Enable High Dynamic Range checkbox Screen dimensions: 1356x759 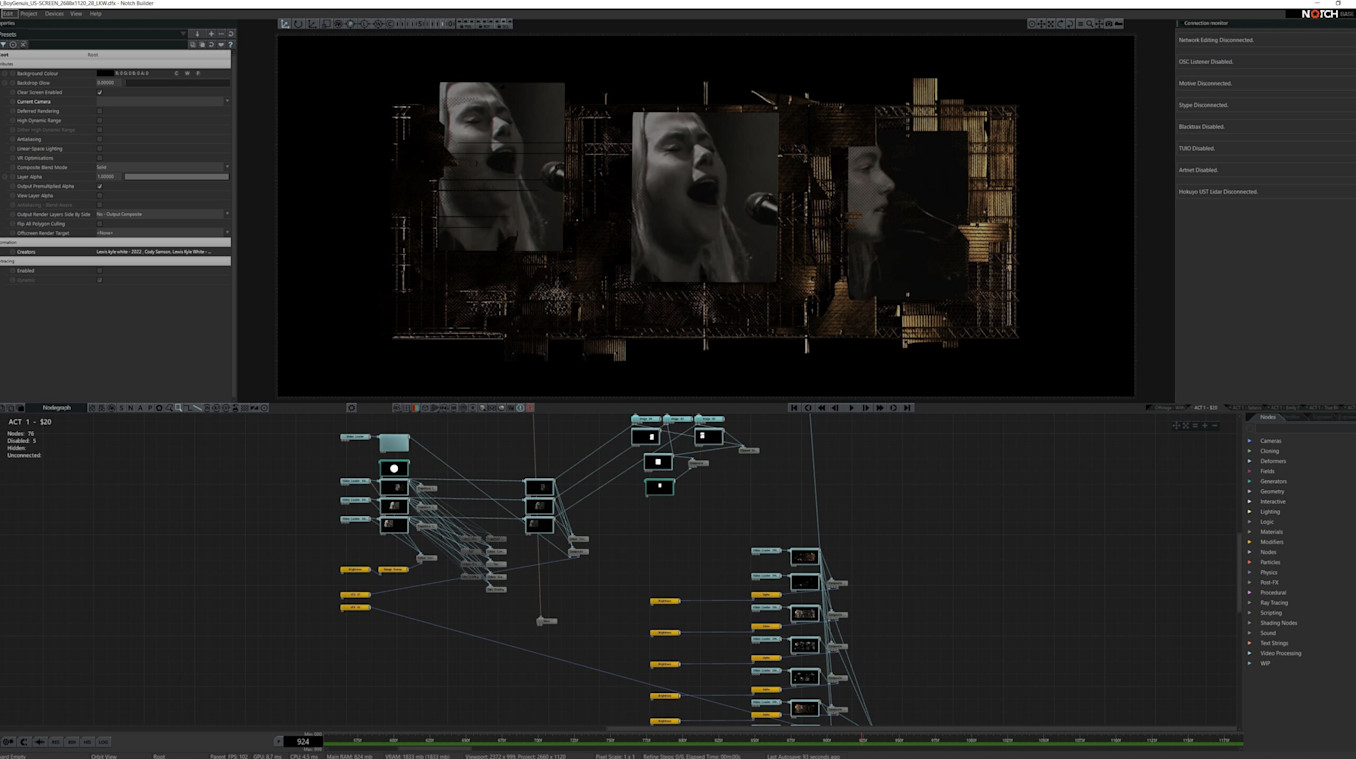[99, 120]
